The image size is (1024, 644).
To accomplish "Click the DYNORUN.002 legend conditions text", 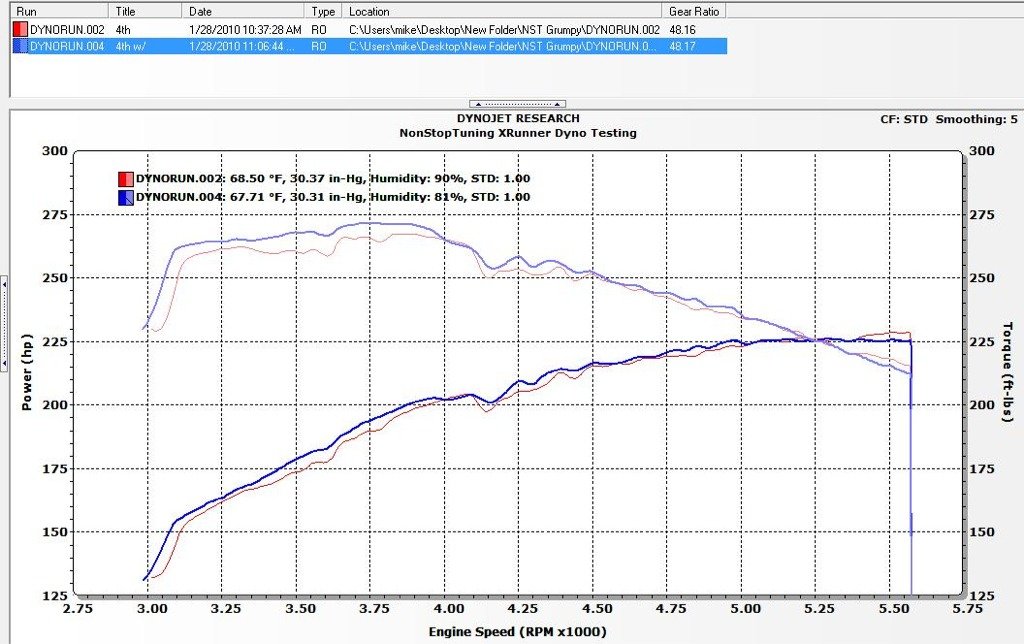I will pos(333,178).
